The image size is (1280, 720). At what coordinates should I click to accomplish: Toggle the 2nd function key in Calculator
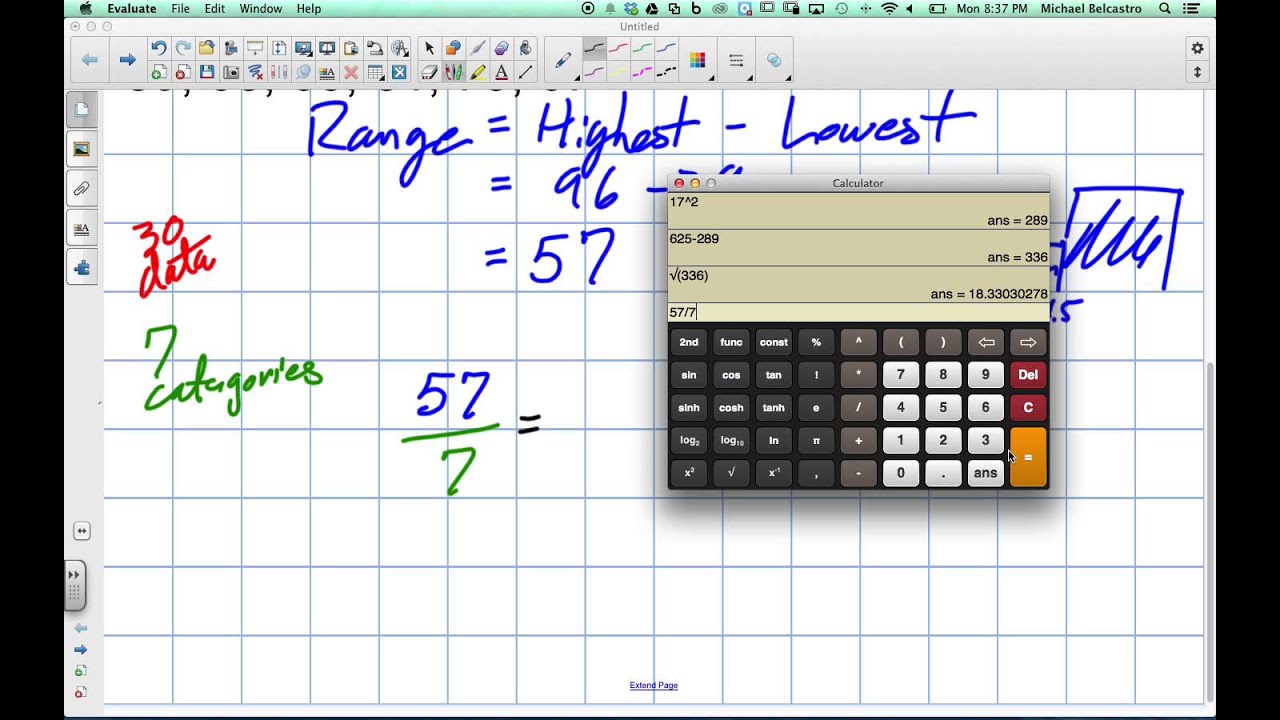[x=689, y=342]
